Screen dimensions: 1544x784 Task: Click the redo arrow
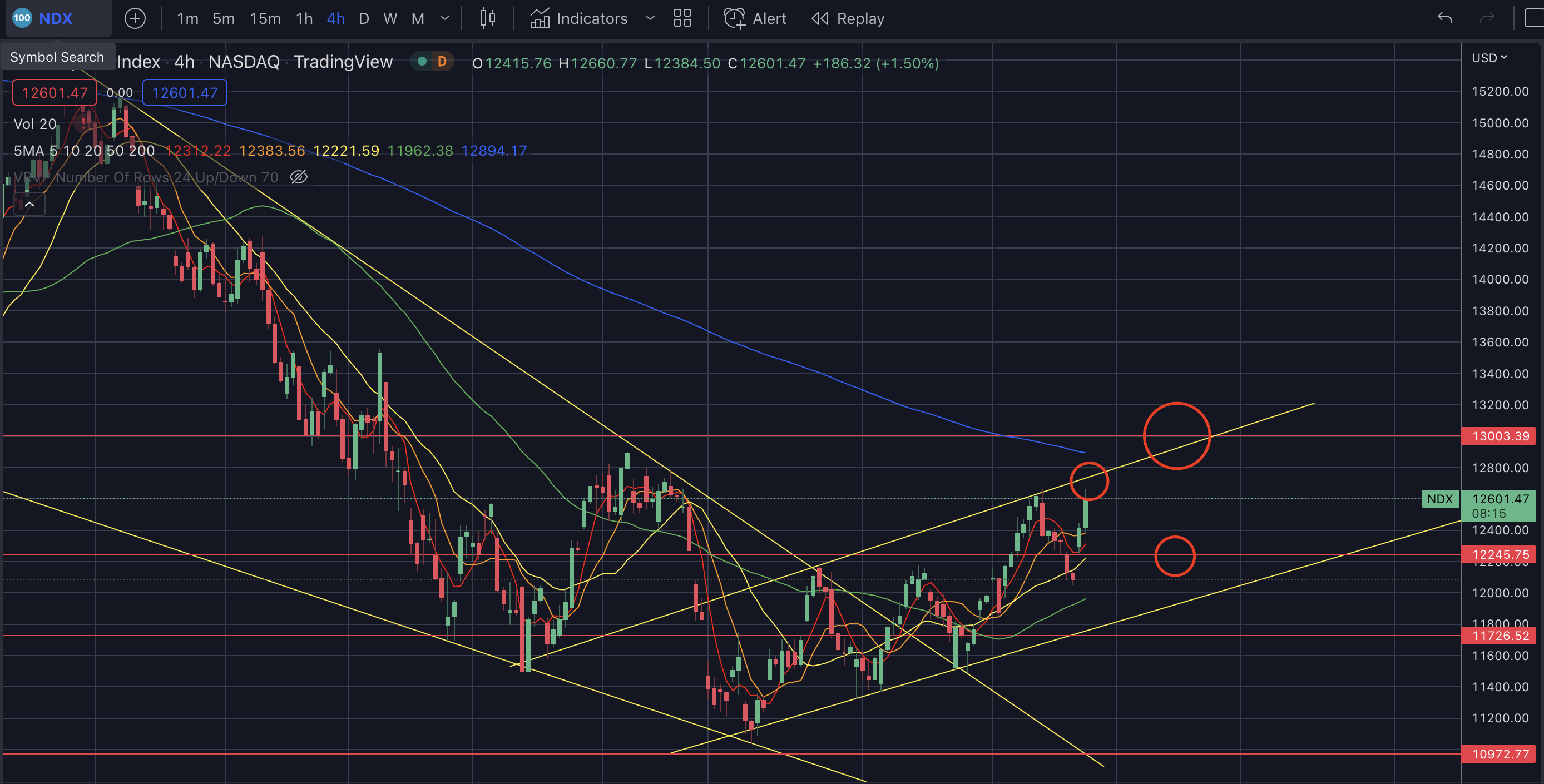pos(1487,18)
